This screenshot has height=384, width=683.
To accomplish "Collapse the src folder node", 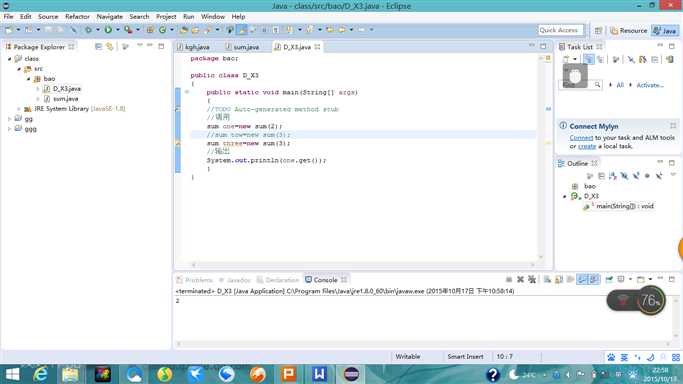I will tap(19, 69).
